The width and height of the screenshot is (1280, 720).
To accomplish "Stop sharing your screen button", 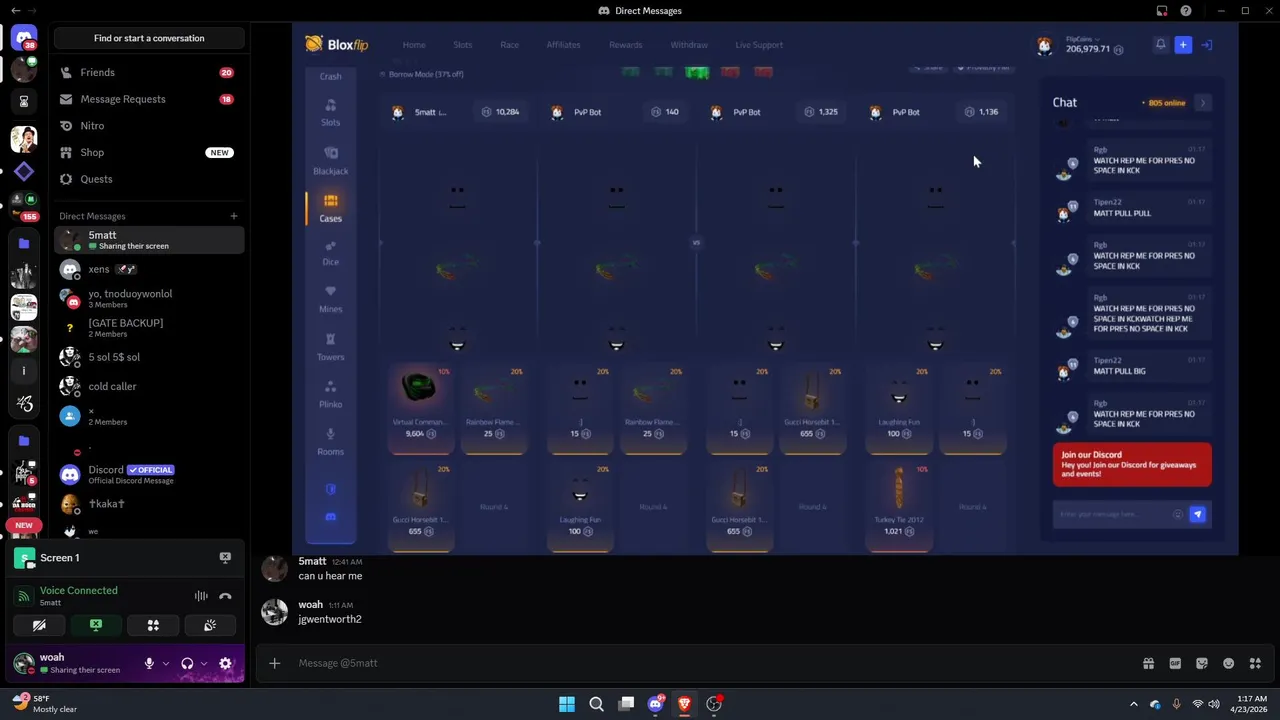I will click(x=96, y=625).
